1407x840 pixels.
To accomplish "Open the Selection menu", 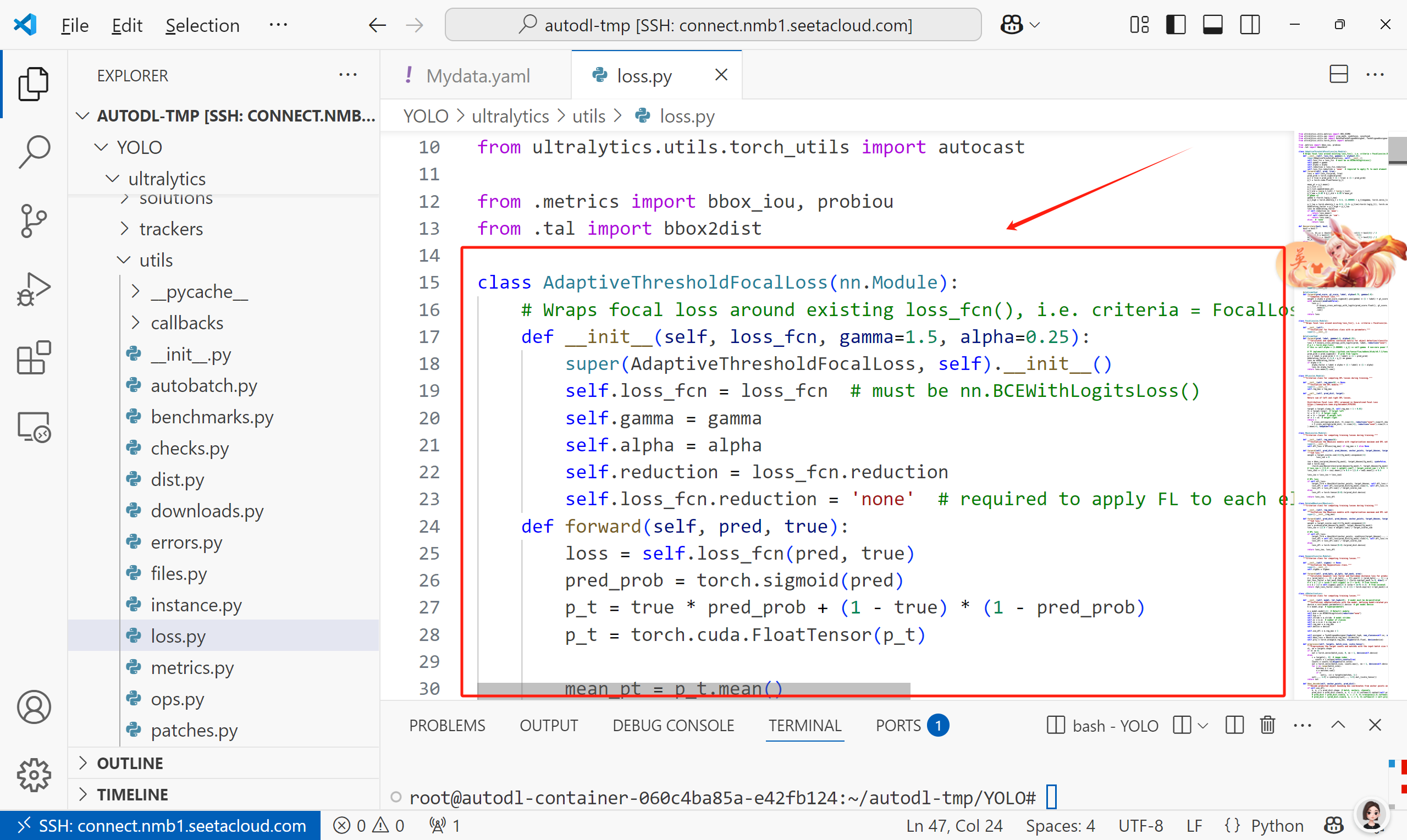I will pyautogui.click(x=202, y=25).
